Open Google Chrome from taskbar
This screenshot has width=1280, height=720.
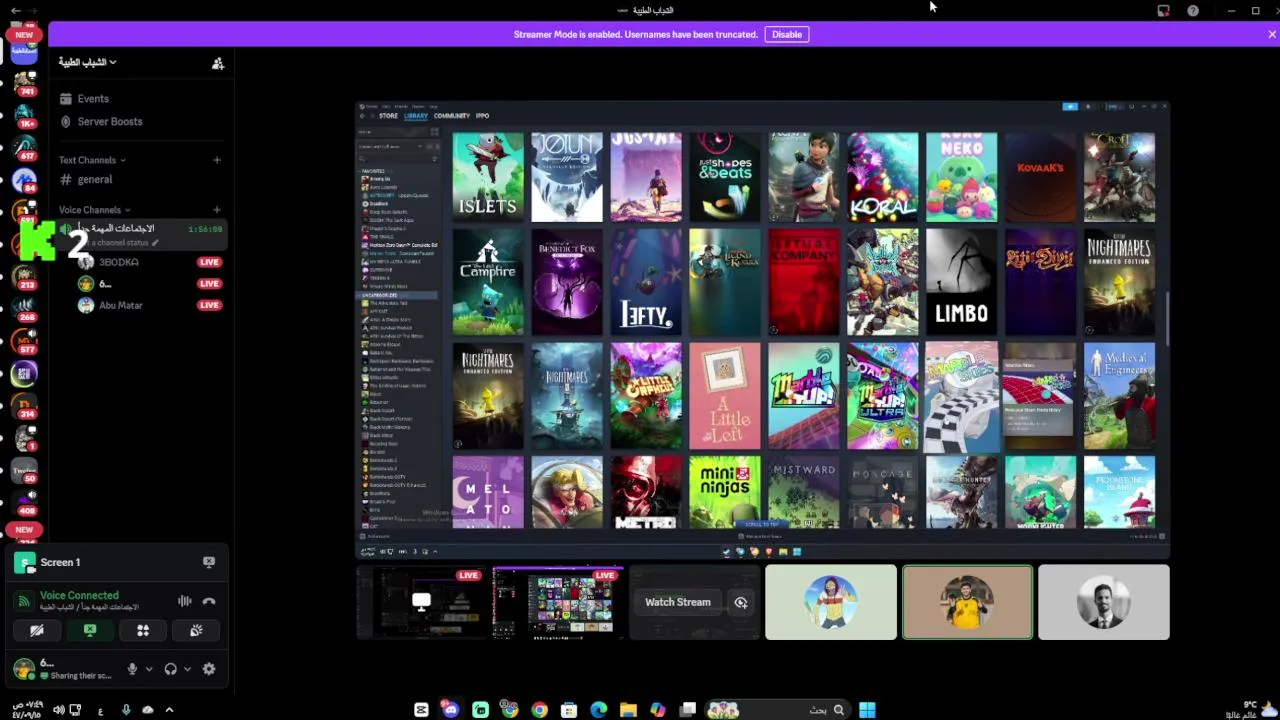[x=539, y=710]
